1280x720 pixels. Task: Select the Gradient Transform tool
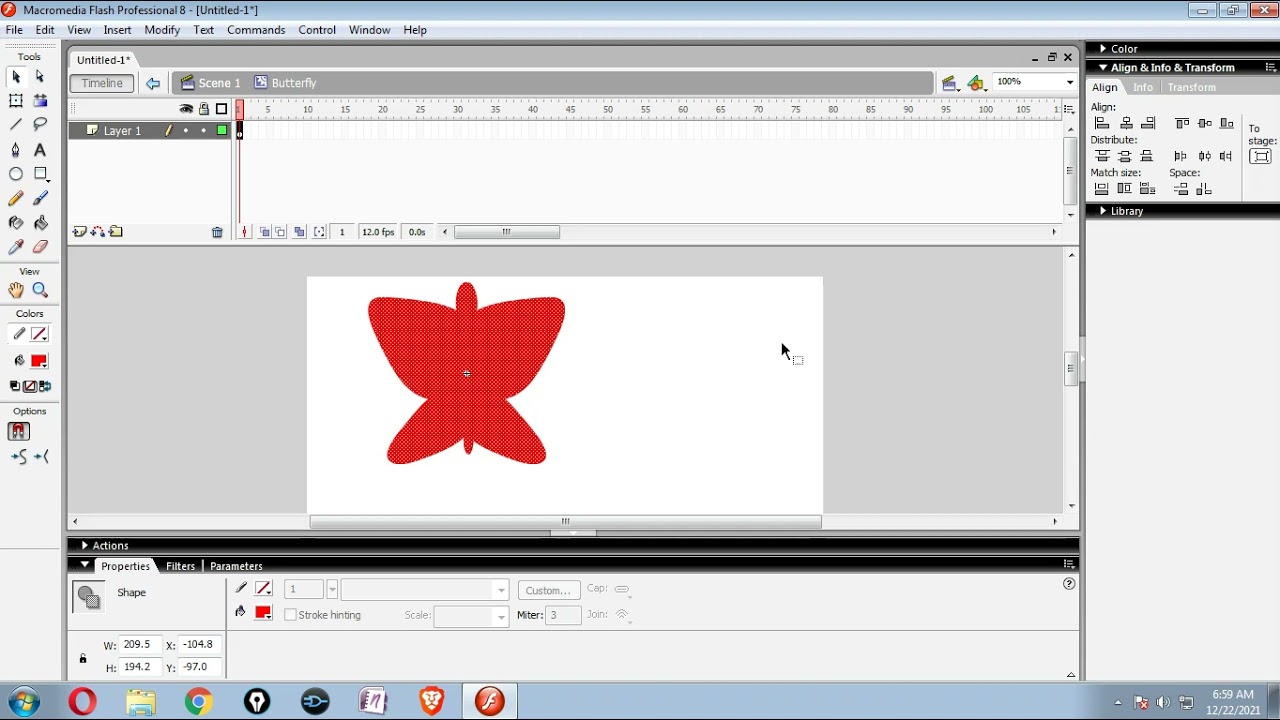tap(40, 101)
